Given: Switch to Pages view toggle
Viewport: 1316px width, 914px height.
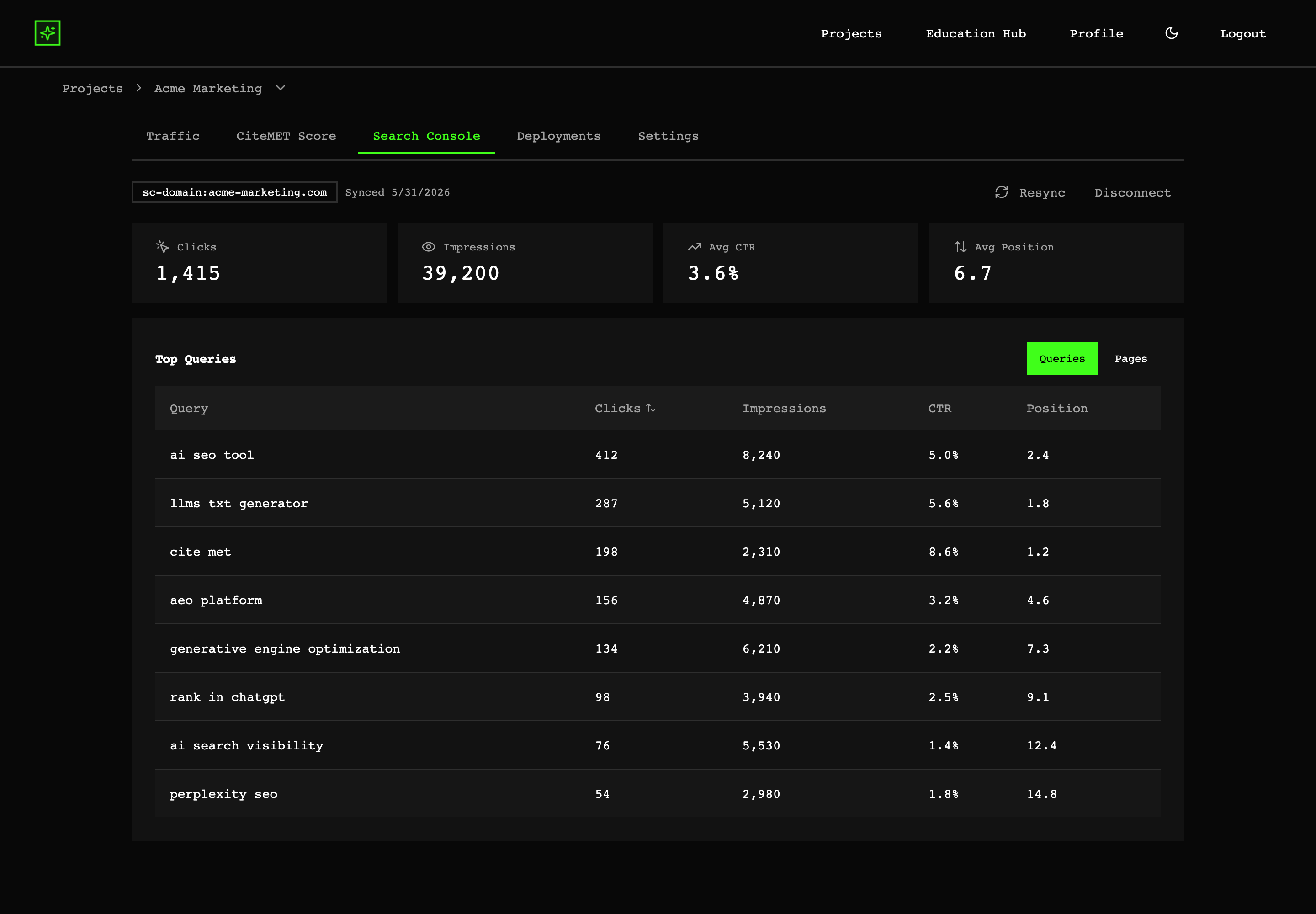Looking at the screenshot, I should 1130,358.
